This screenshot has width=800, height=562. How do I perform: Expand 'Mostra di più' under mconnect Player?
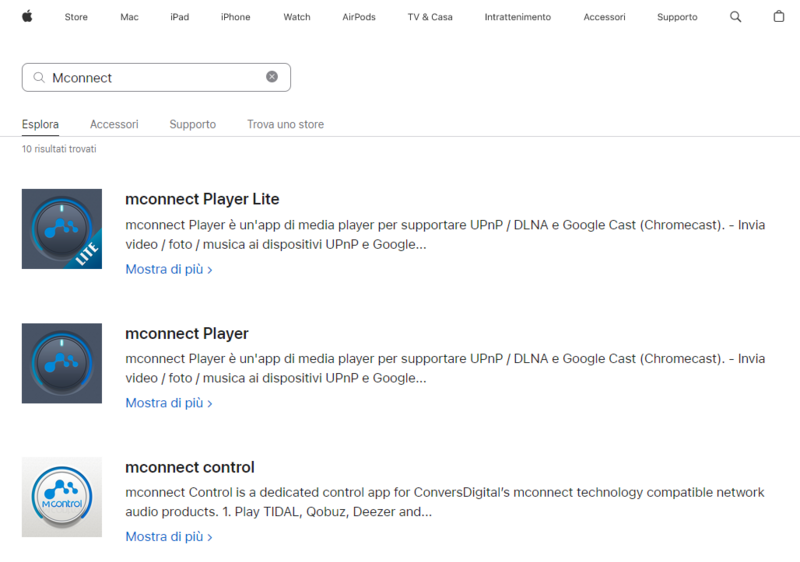pyautogui.click(x=168, y=403)
